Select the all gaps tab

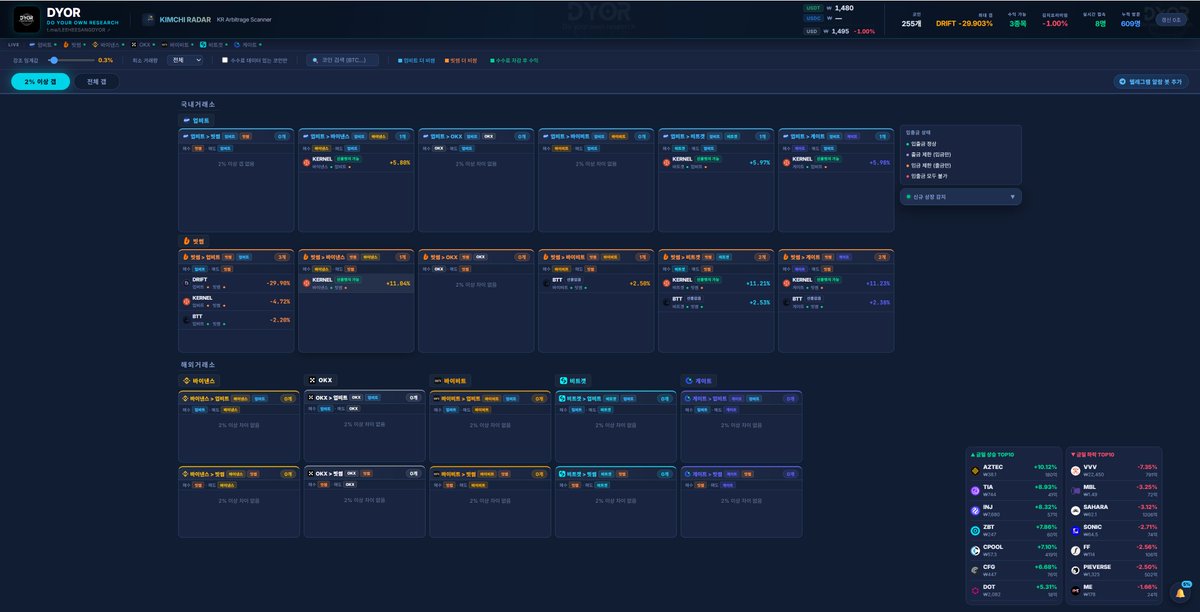point(96,82)
